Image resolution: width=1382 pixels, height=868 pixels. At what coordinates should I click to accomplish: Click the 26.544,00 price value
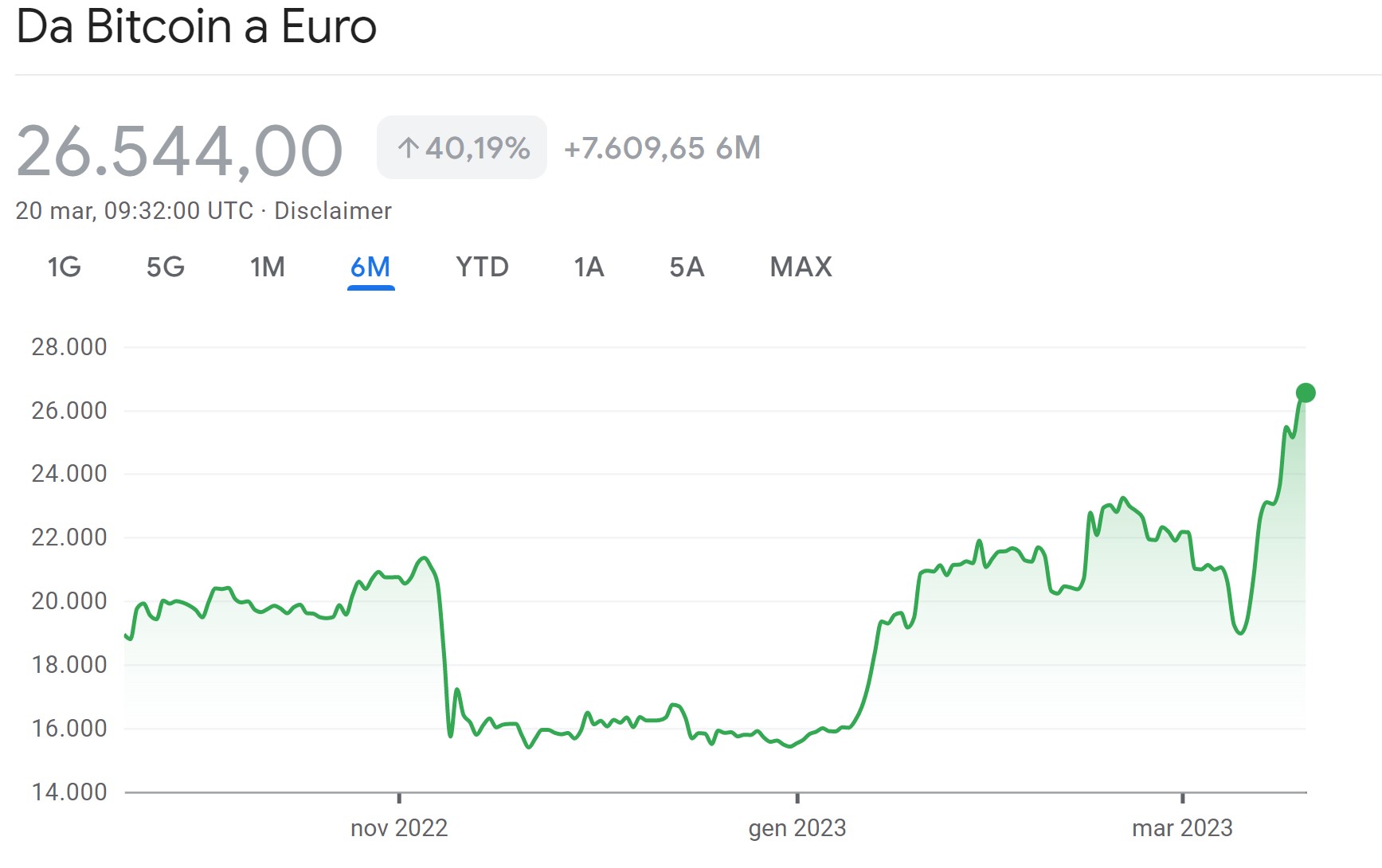(179, 151)
